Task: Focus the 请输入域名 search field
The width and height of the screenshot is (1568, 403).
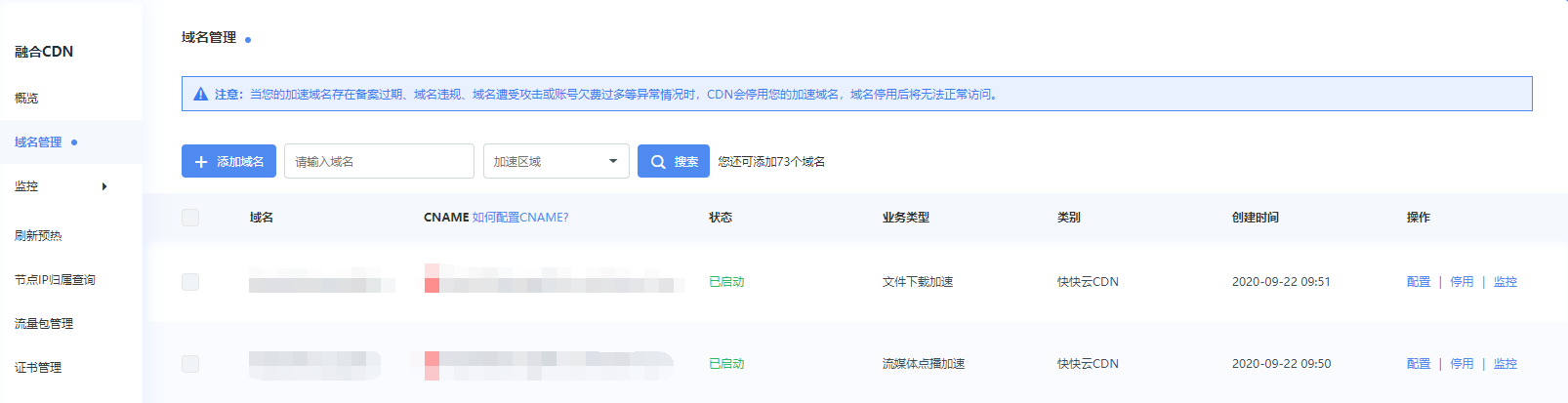Action: [379, 162]
